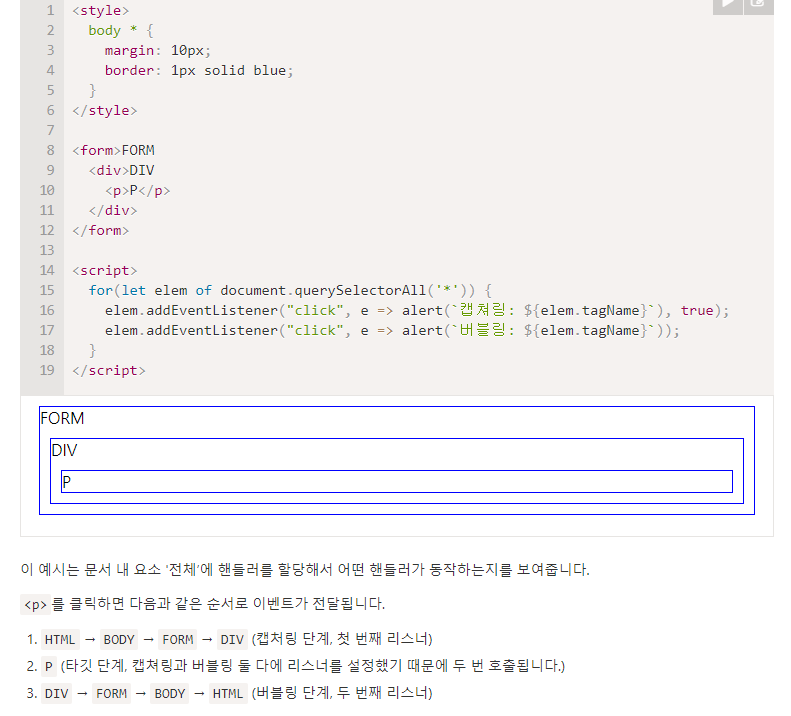Click the closing '</div>' tag line

(x=113, y=210)
